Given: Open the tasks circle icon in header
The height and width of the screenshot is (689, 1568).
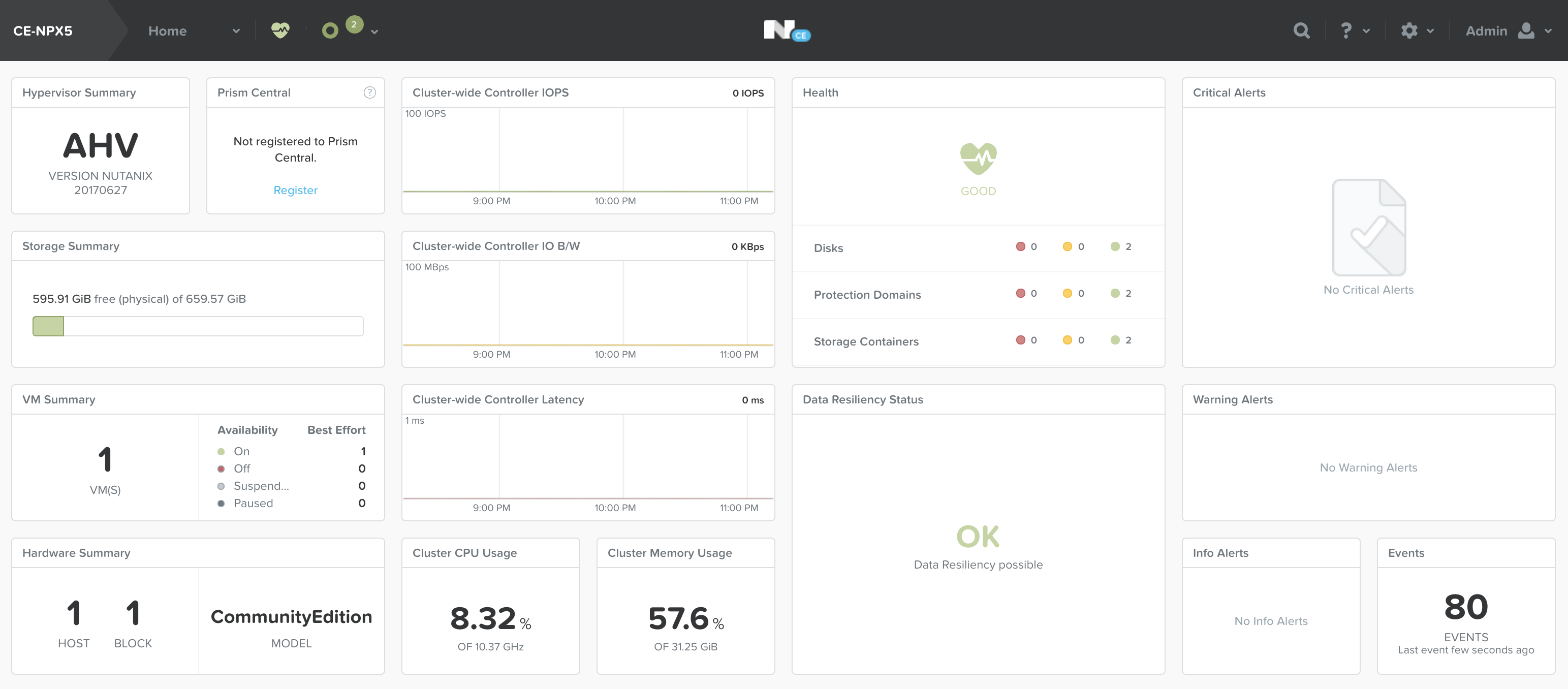Looking at the screenshot, I should click(330, 30).
